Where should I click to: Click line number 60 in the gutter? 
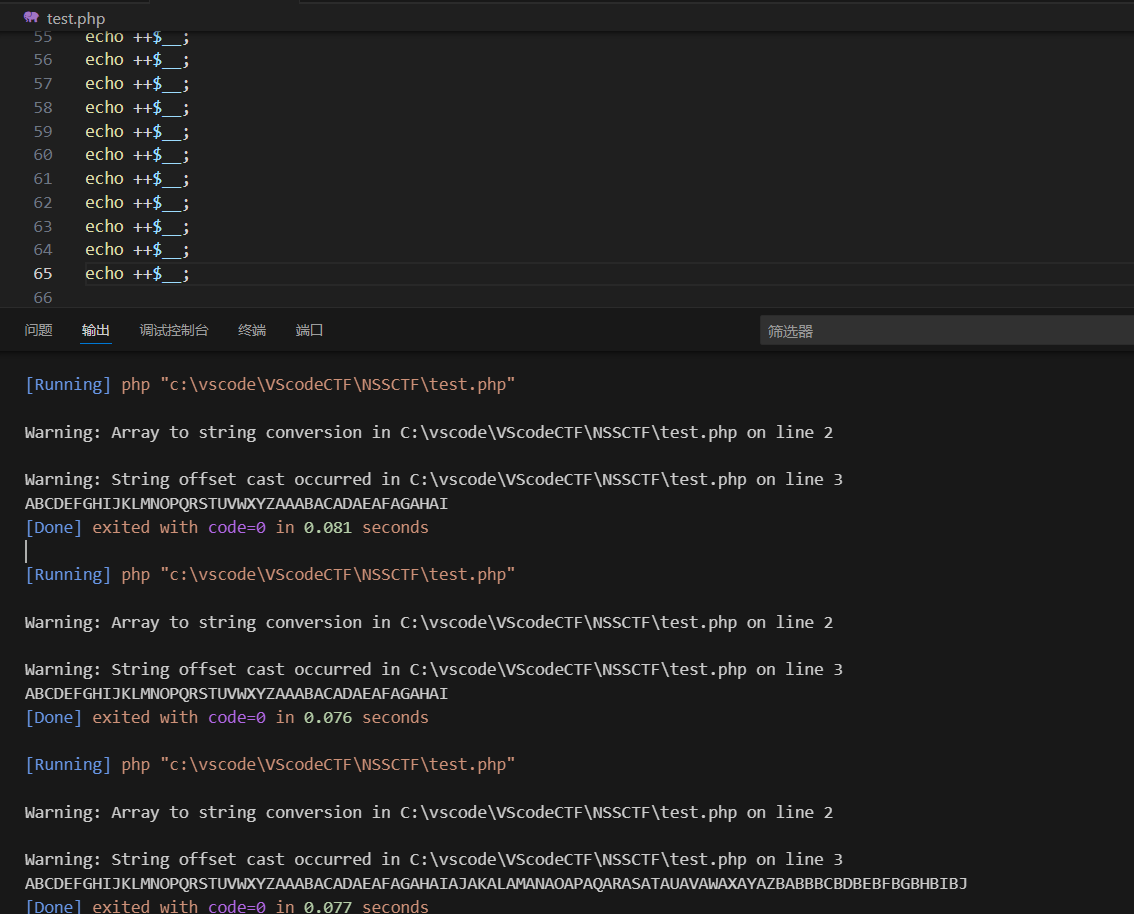tap(42, 155)
